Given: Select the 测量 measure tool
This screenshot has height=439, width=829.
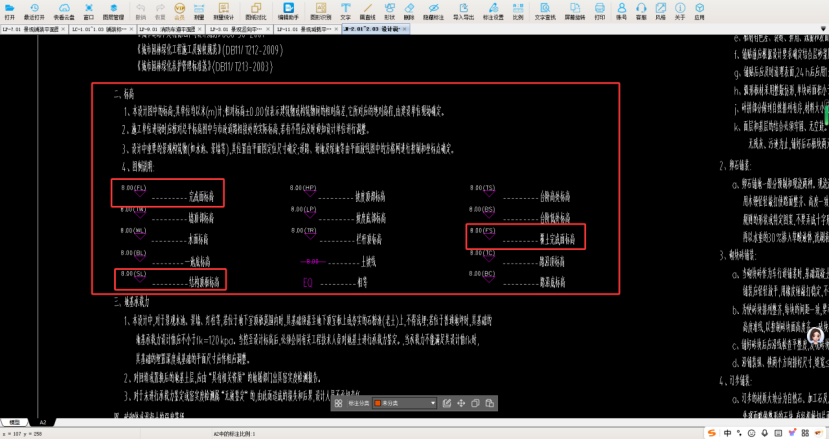Looking at the screenshot, I should click(199, 11).
